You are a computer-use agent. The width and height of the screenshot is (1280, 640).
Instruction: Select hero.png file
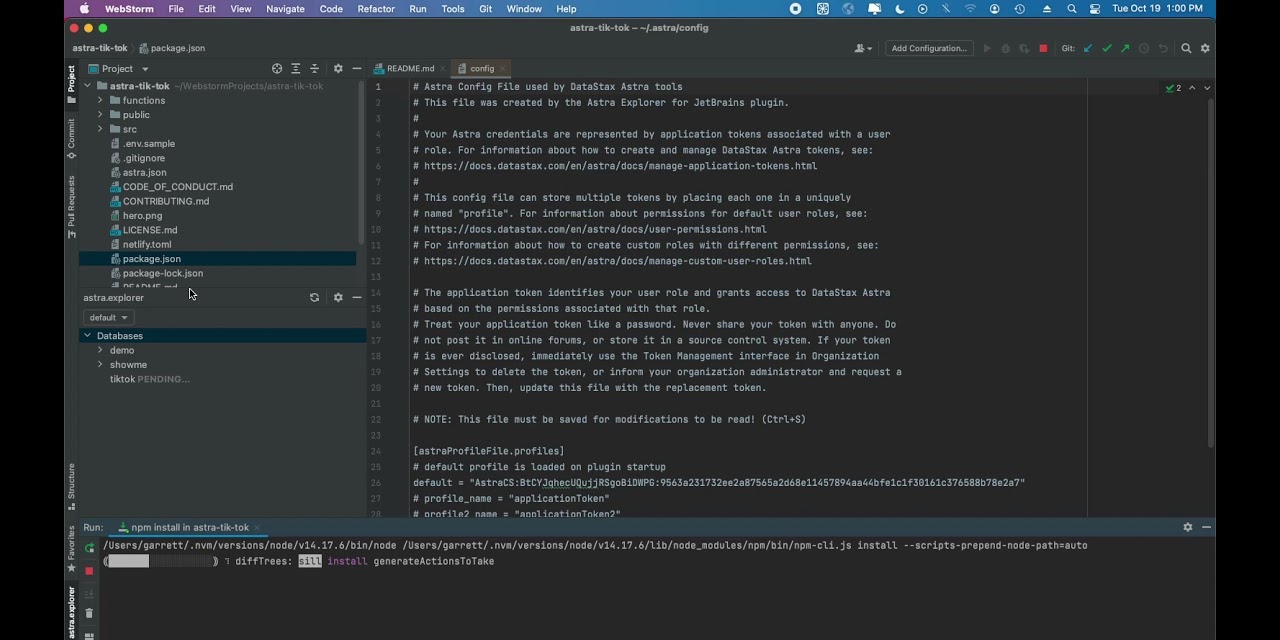pos(142,216)
